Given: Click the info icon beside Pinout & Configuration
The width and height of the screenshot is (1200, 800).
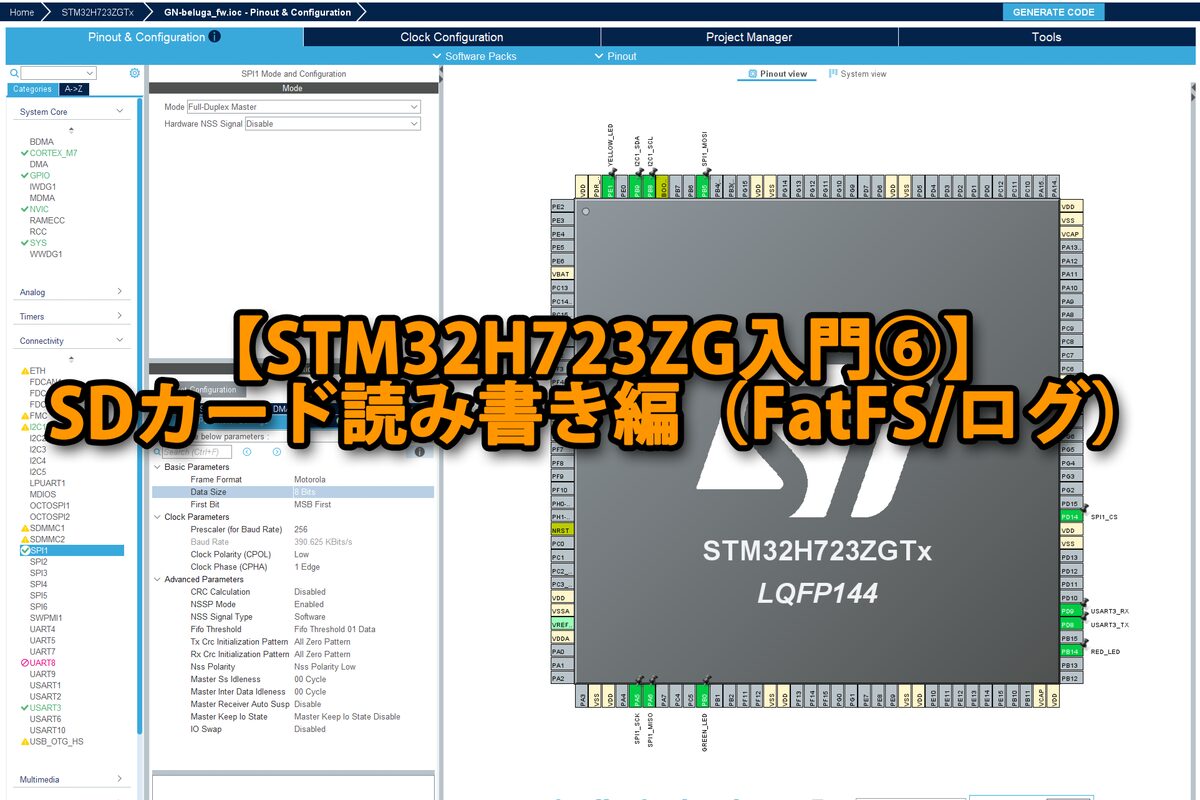Looking at the screenshot, I should (215, 37).
